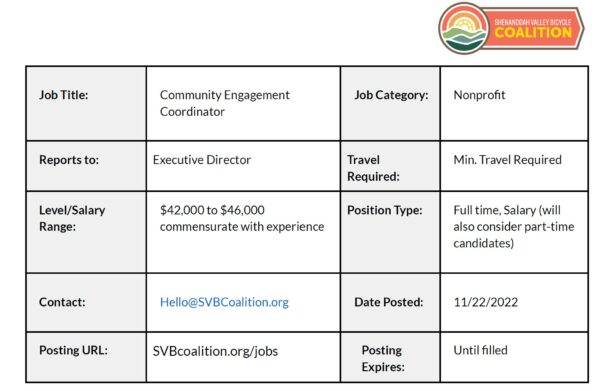
Task: Select the Travel Required label cell
Action: (390, 166)
